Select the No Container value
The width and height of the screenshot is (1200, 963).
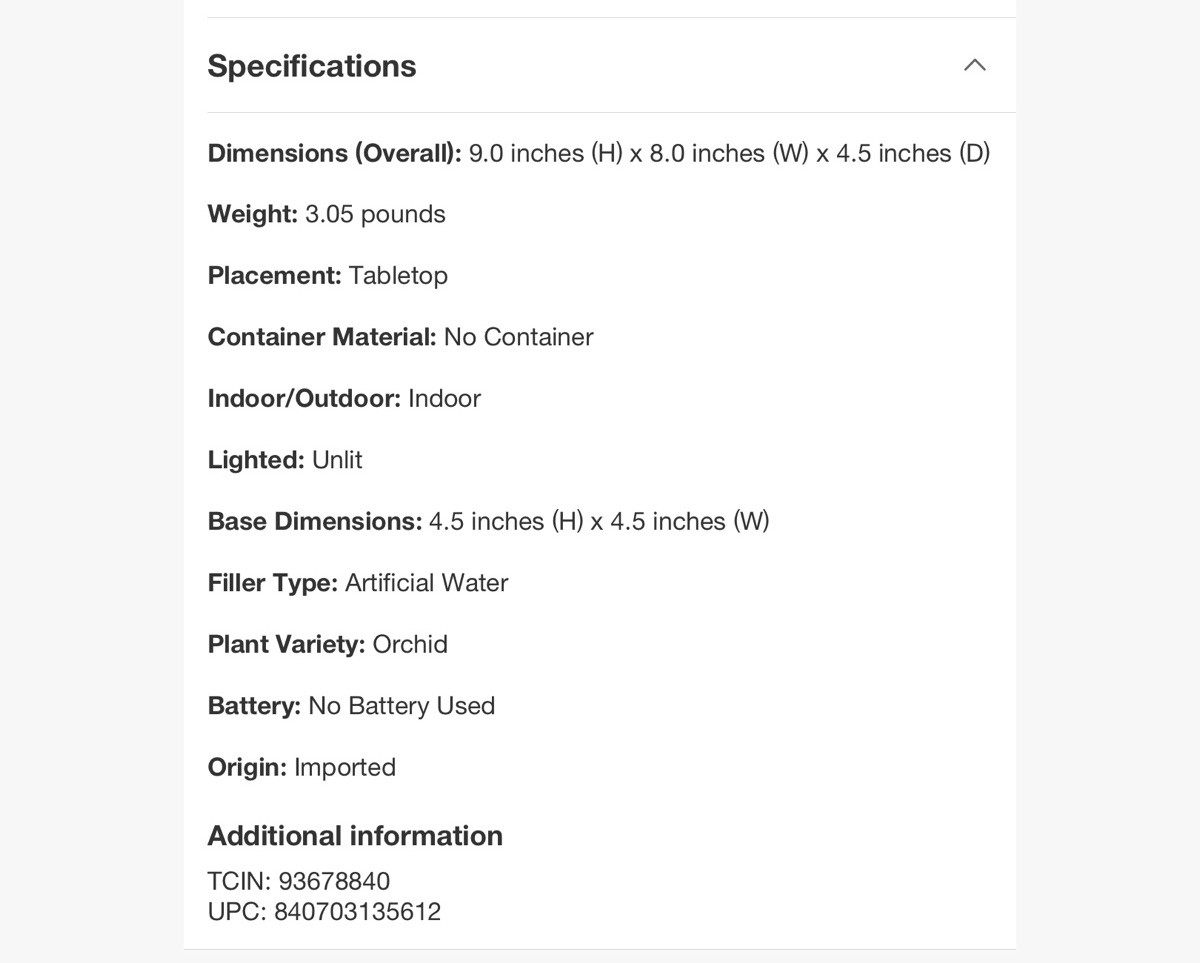click(518, 337)
